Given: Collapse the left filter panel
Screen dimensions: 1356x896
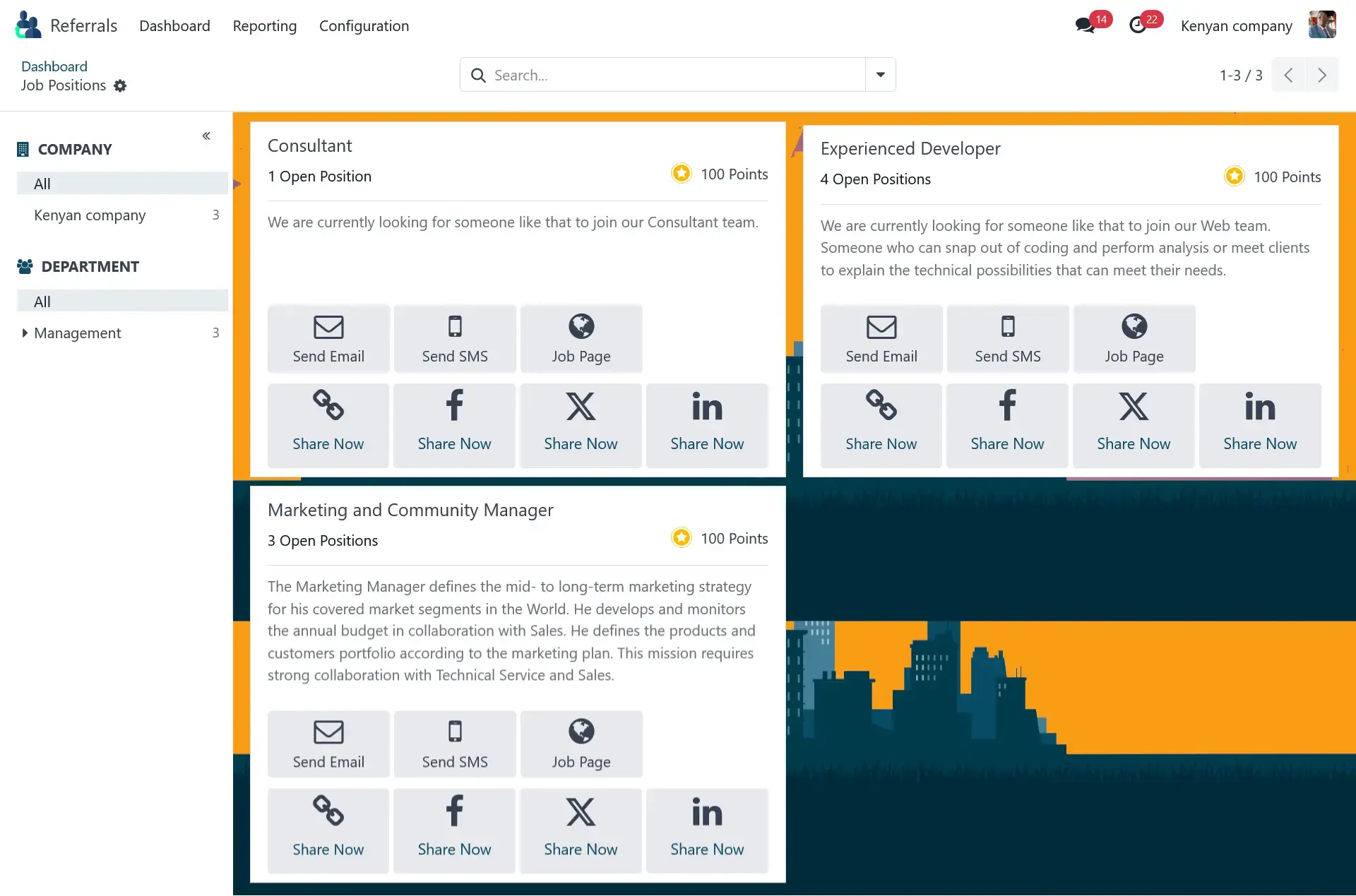Looking at the screenshot, I should tap(206, 136).
